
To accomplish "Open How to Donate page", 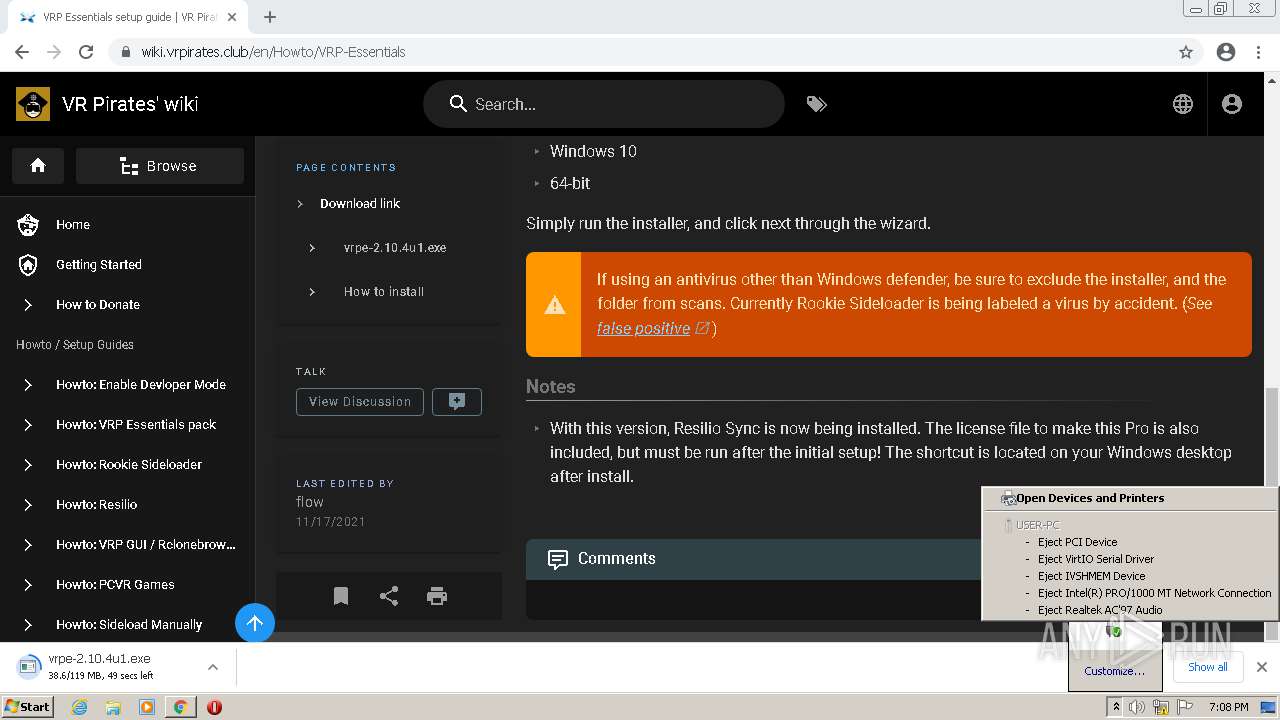I will (x=98, y=305).
